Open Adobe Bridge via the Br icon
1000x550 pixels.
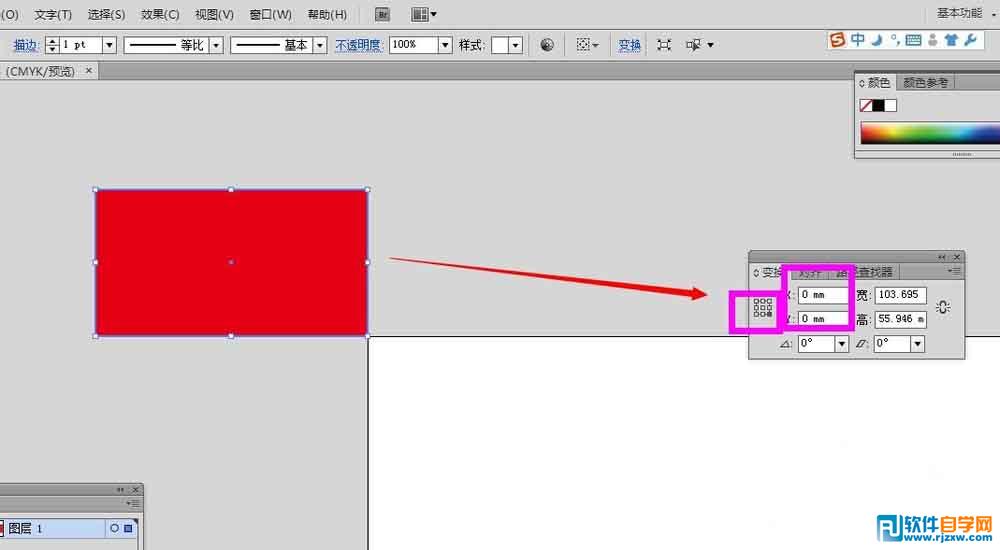tap(382, 15)
